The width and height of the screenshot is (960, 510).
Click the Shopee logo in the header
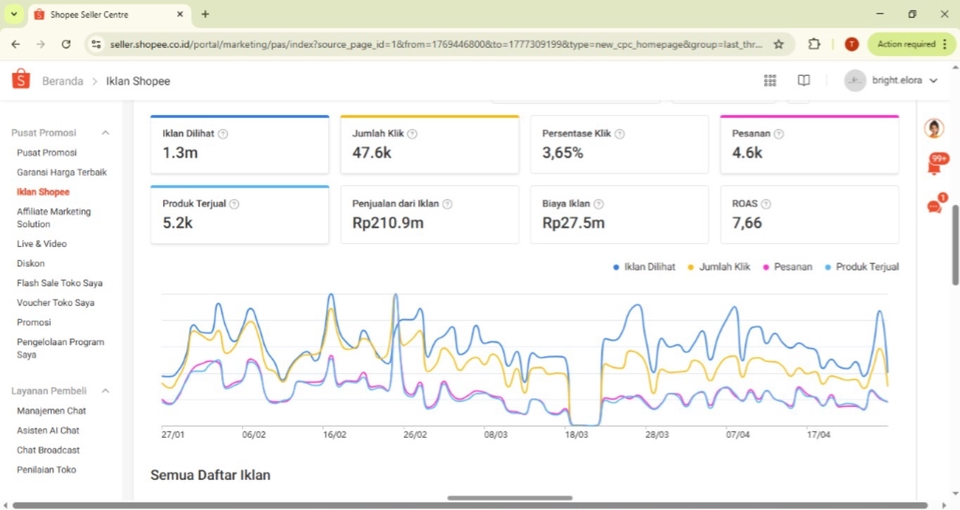coord(21,79)
